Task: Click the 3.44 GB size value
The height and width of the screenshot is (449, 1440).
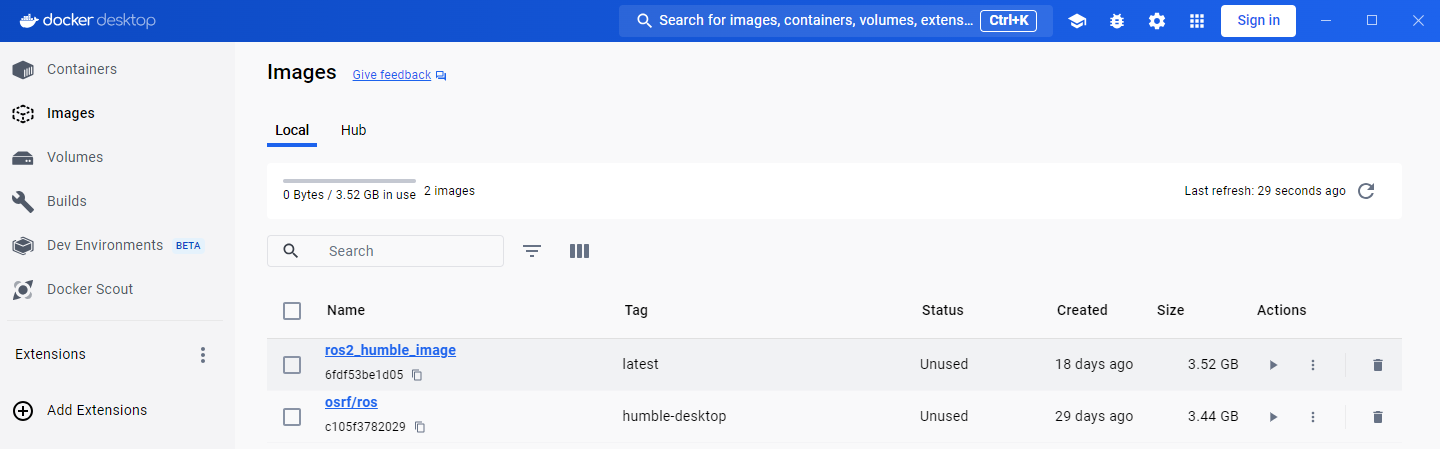Action: pos(1213,416)
